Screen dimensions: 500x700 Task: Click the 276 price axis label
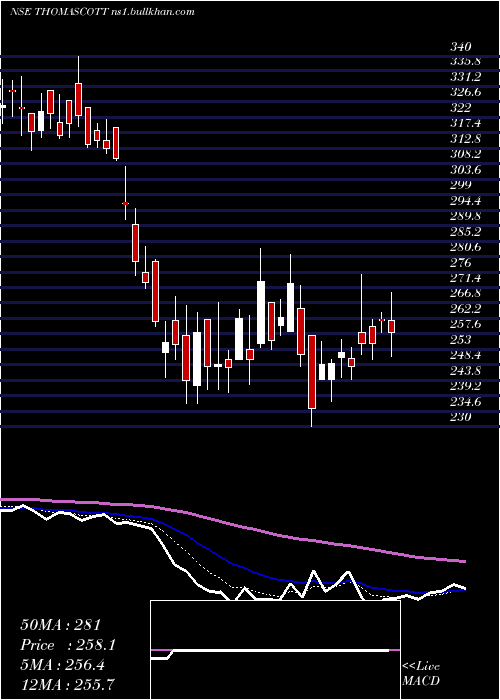461,262
